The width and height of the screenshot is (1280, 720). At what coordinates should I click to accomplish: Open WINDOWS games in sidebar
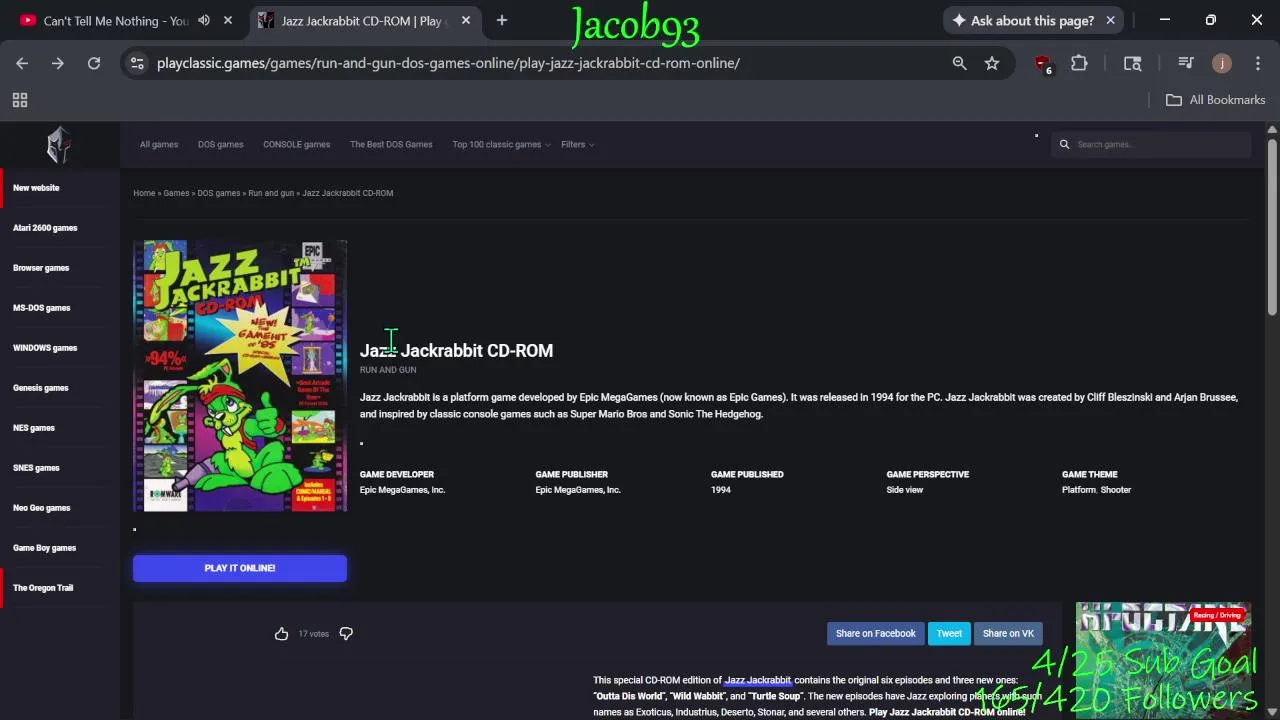pos(45,348)
